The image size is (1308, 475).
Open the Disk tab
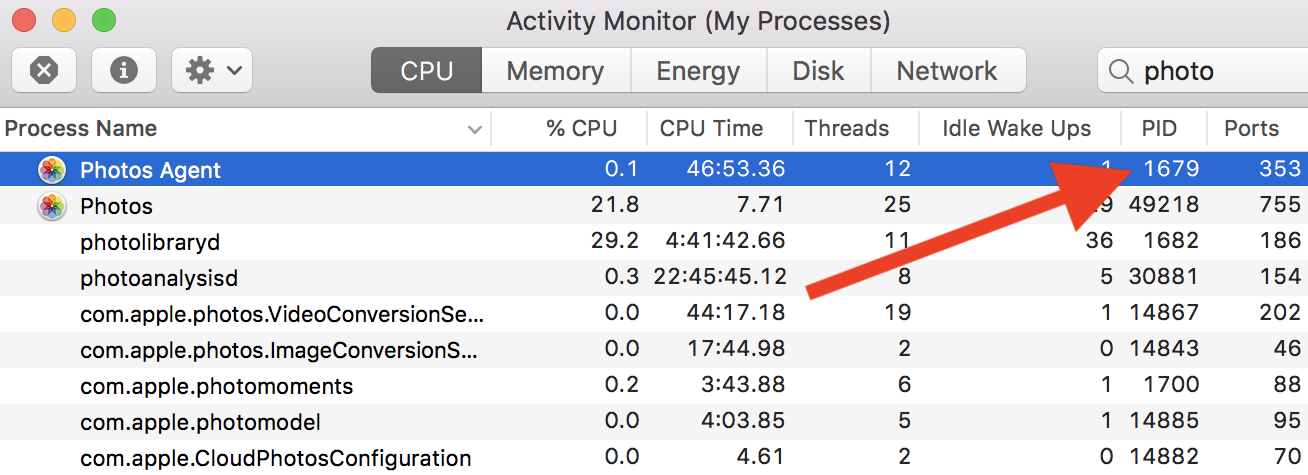pos(818,71)
